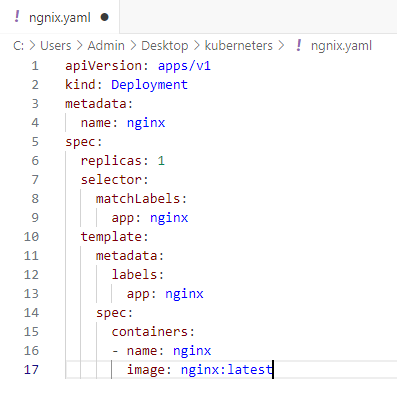Open the Admin breadcrumb segment
The width and height of the screenshot is (397, 398).
(x=106, y=45)
